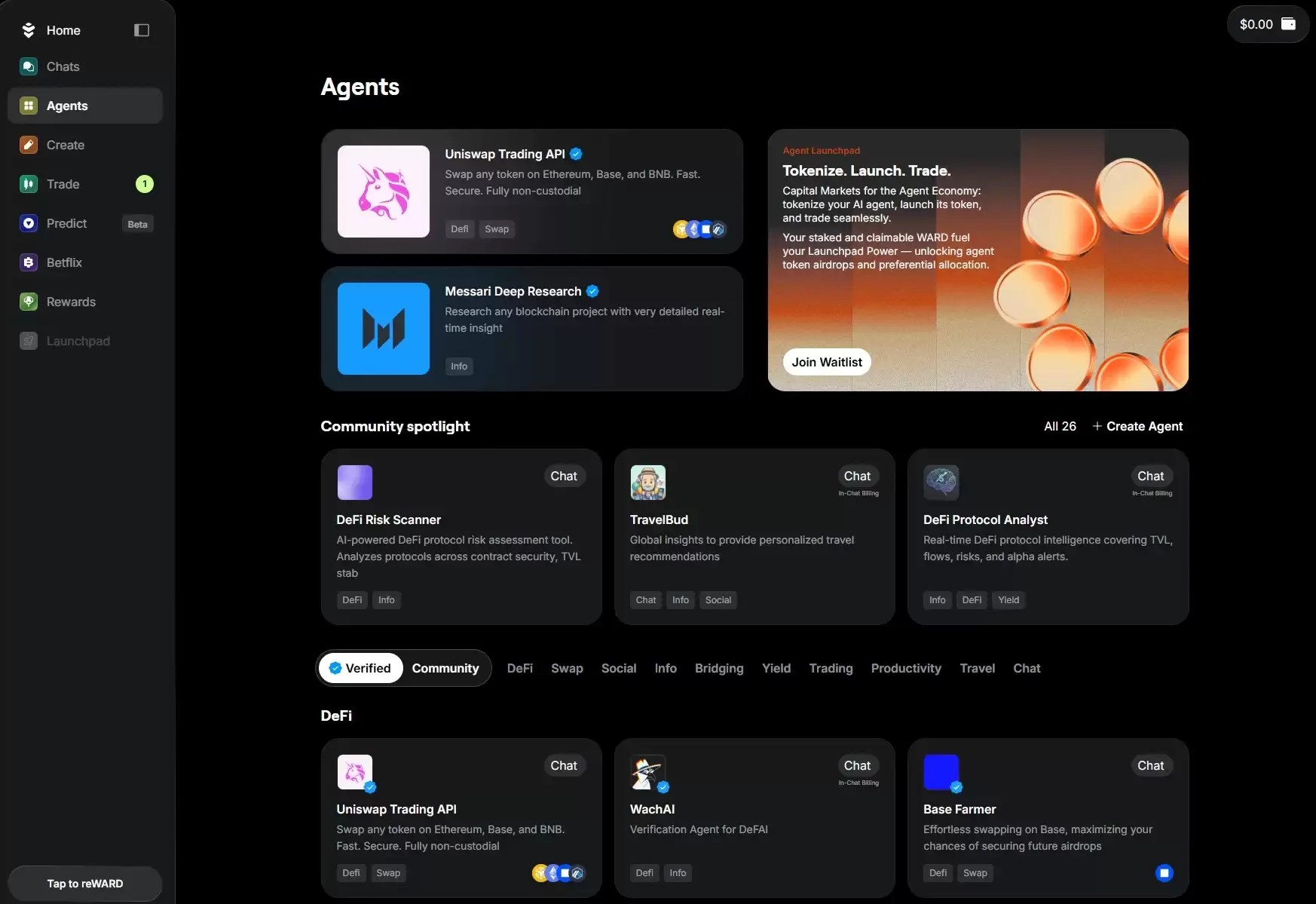Switch to the Community toggle
The height and width of the screenshot is (904, 1316).
[x=445, y=668]
